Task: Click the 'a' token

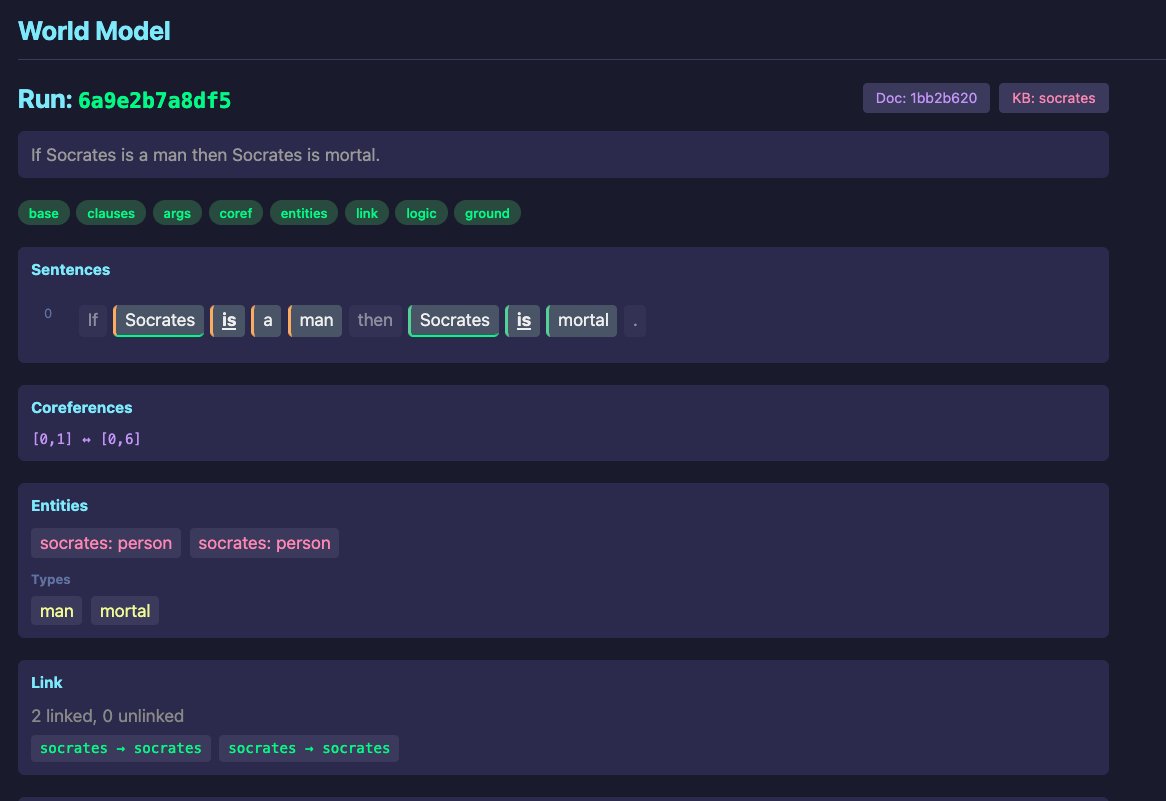Action: pyautogui.click(x=266, y=321)
